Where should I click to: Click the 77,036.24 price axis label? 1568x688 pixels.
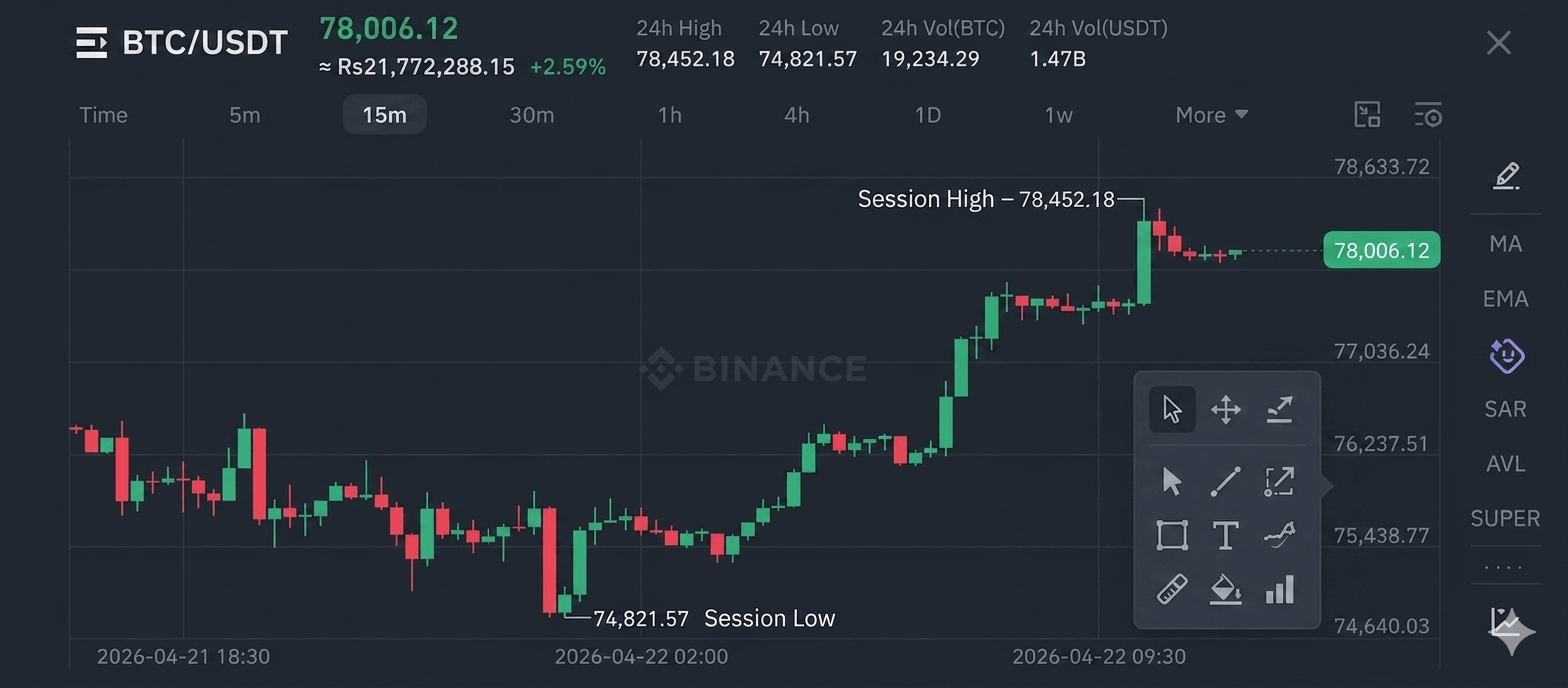pyautogui.click(x=1382, y=351)
